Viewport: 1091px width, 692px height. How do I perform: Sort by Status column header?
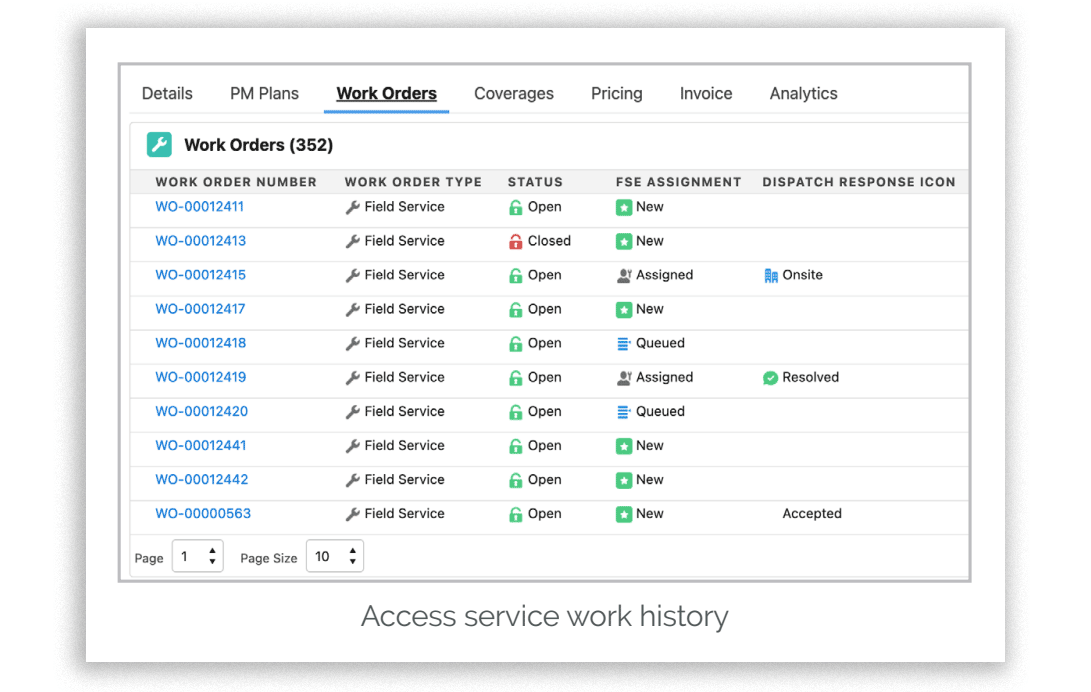coord(535,182)
